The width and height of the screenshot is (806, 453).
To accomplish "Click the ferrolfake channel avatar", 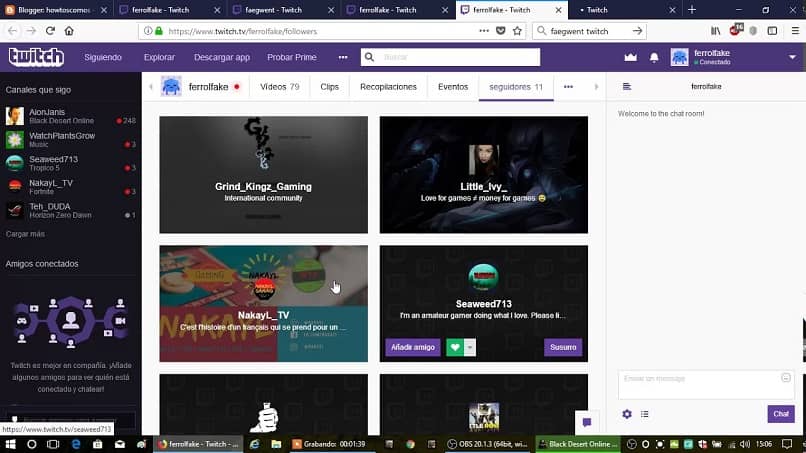I will pos(171,86).
